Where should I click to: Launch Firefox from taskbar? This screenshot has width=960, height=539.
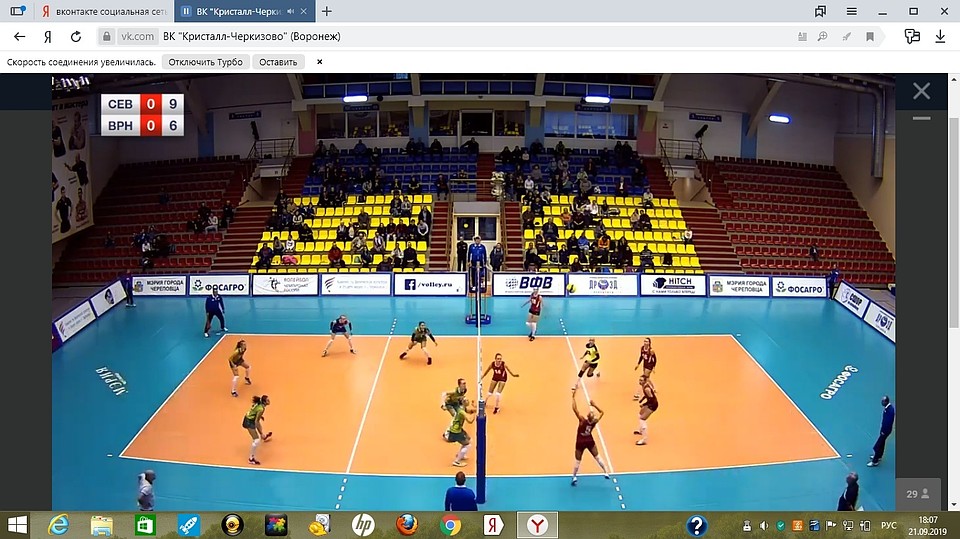[407, 525]
